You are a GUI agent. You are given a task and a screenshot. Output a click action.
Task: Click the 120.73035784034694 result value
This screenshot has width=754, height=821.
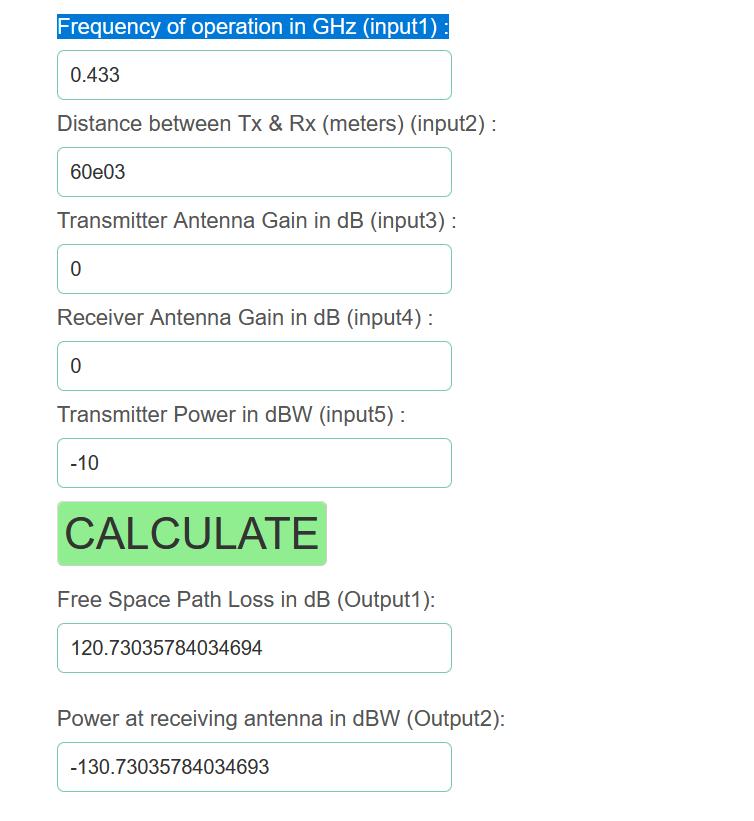[x=166, y=648]
